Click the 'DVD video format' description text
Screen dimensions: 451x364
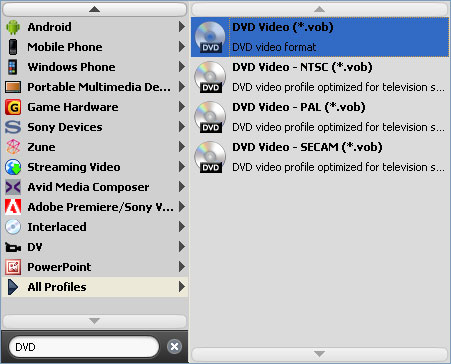274,47
